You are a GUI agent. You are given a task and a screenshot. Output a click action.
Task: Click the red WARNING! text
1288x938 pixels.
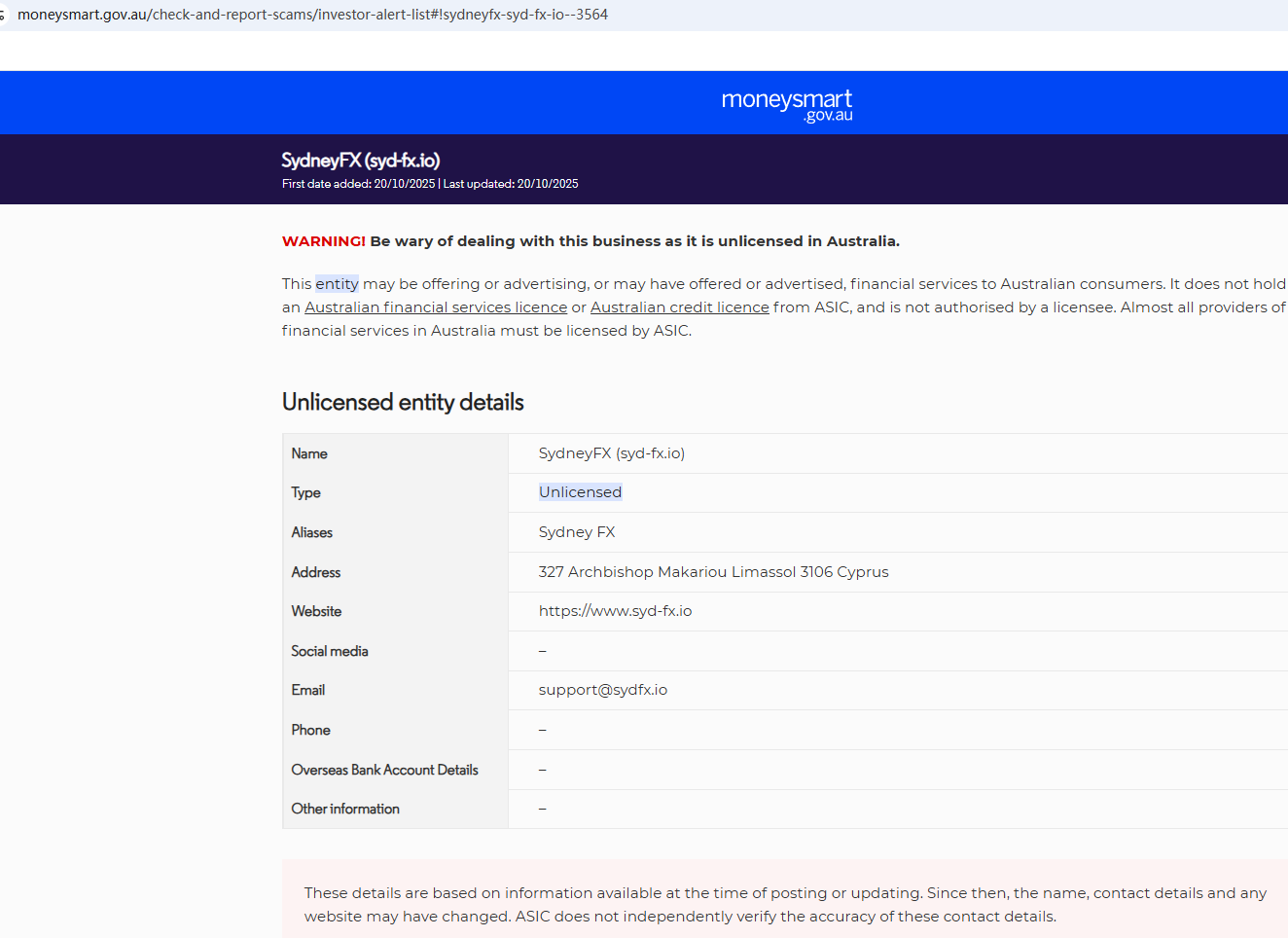pyautogui.click(x=324, y=241)
